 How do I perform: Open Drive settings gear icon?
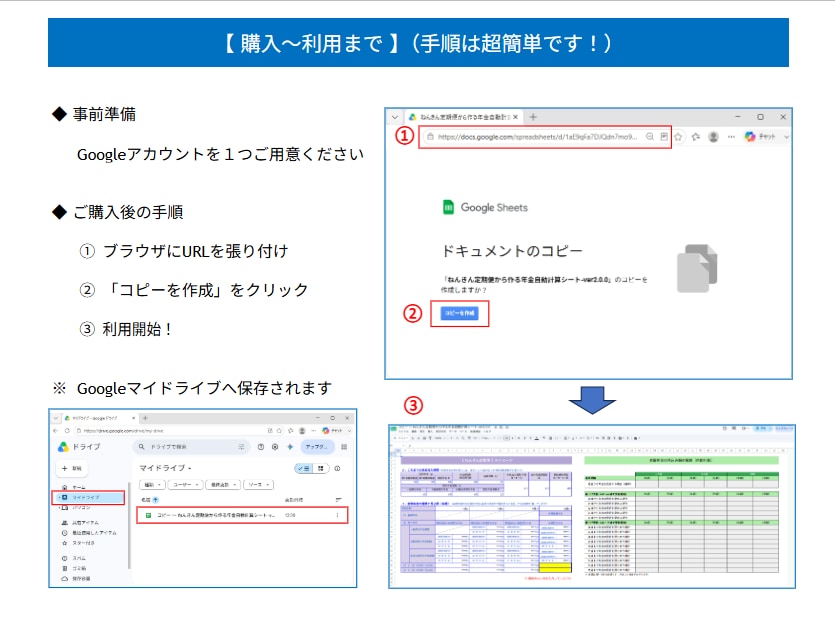click(x=275, y=447)
